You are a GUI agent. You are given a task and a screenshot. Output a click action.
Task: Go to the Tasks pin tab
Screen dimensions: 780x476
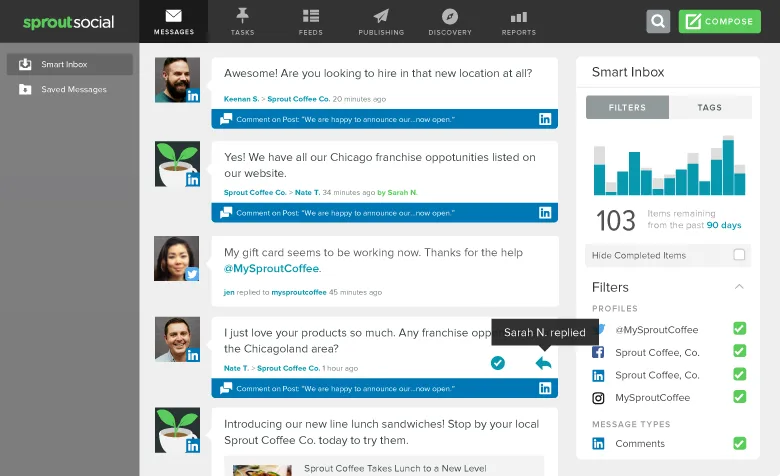(x=242, y=21)
